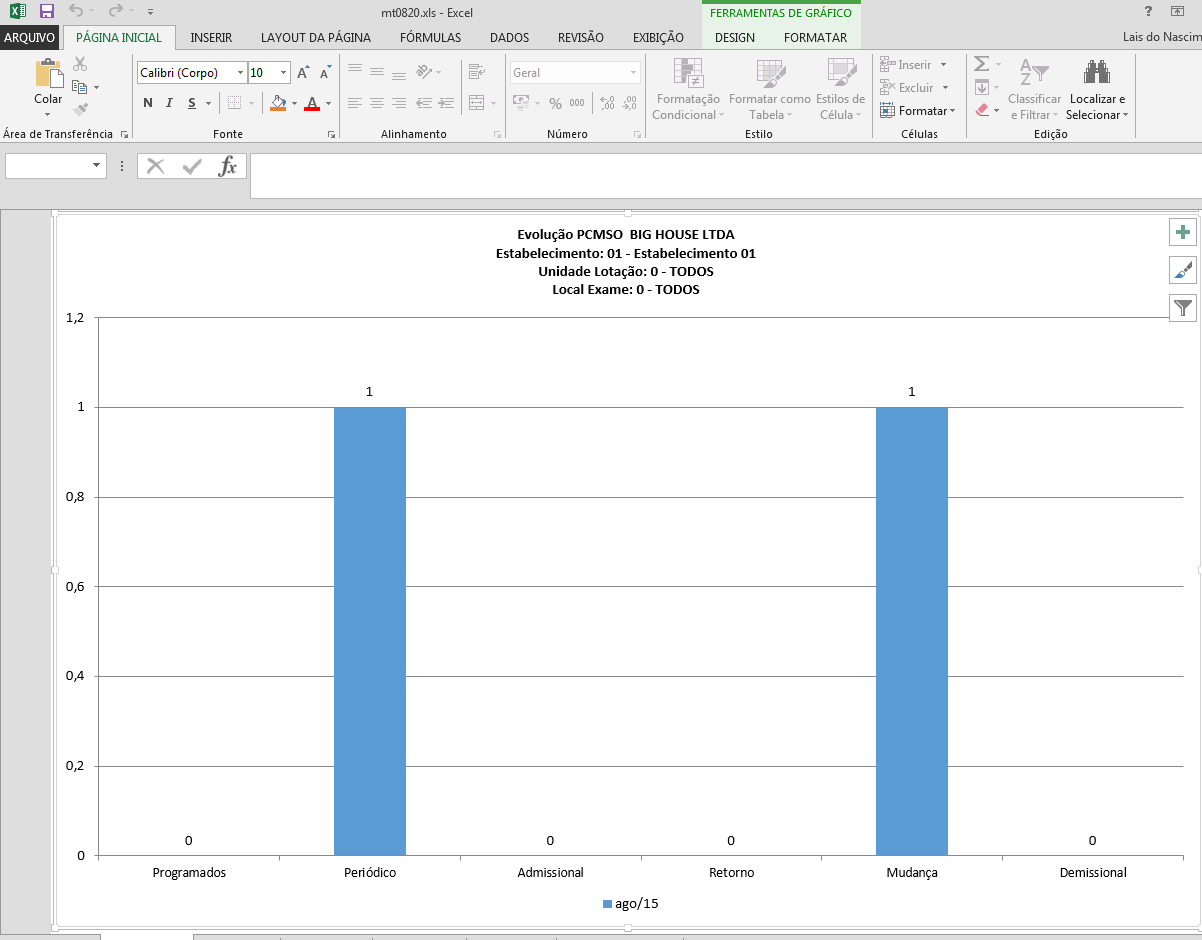Open Classificar e Filtrar menu
Viewport: 1202px width, 940px height.
click(x=1034, y=88)
